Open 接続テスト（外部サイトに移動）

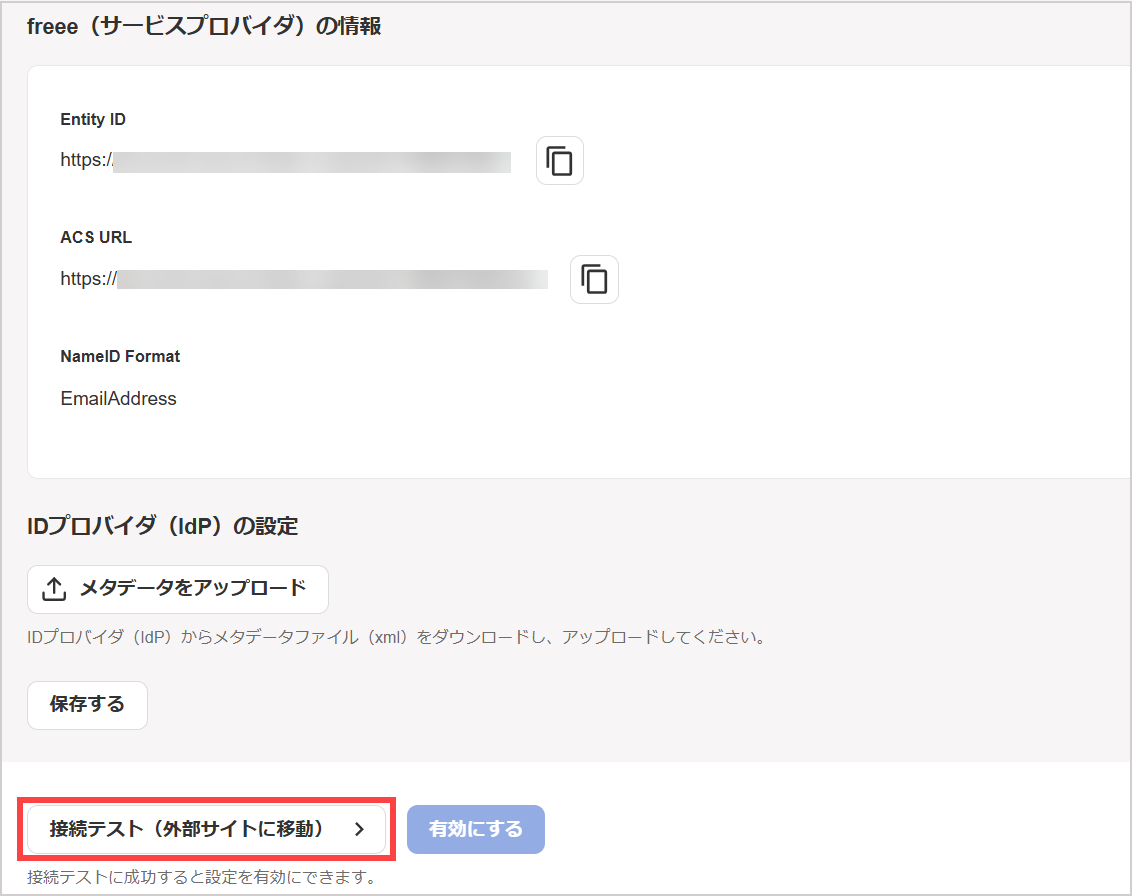click(x=206, y=830)
